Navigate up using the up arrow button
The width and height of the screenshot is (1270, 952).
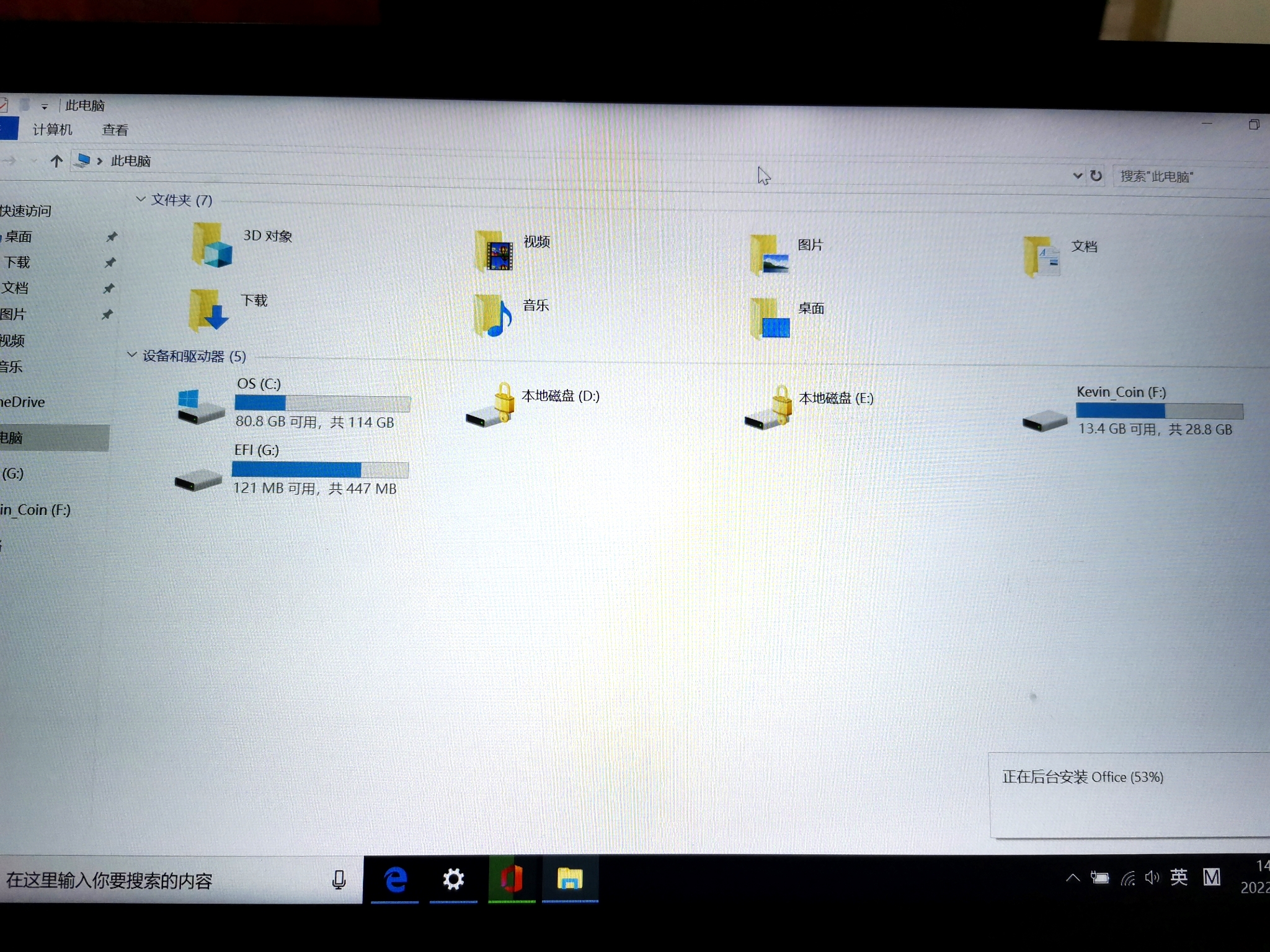click(56, 161)
